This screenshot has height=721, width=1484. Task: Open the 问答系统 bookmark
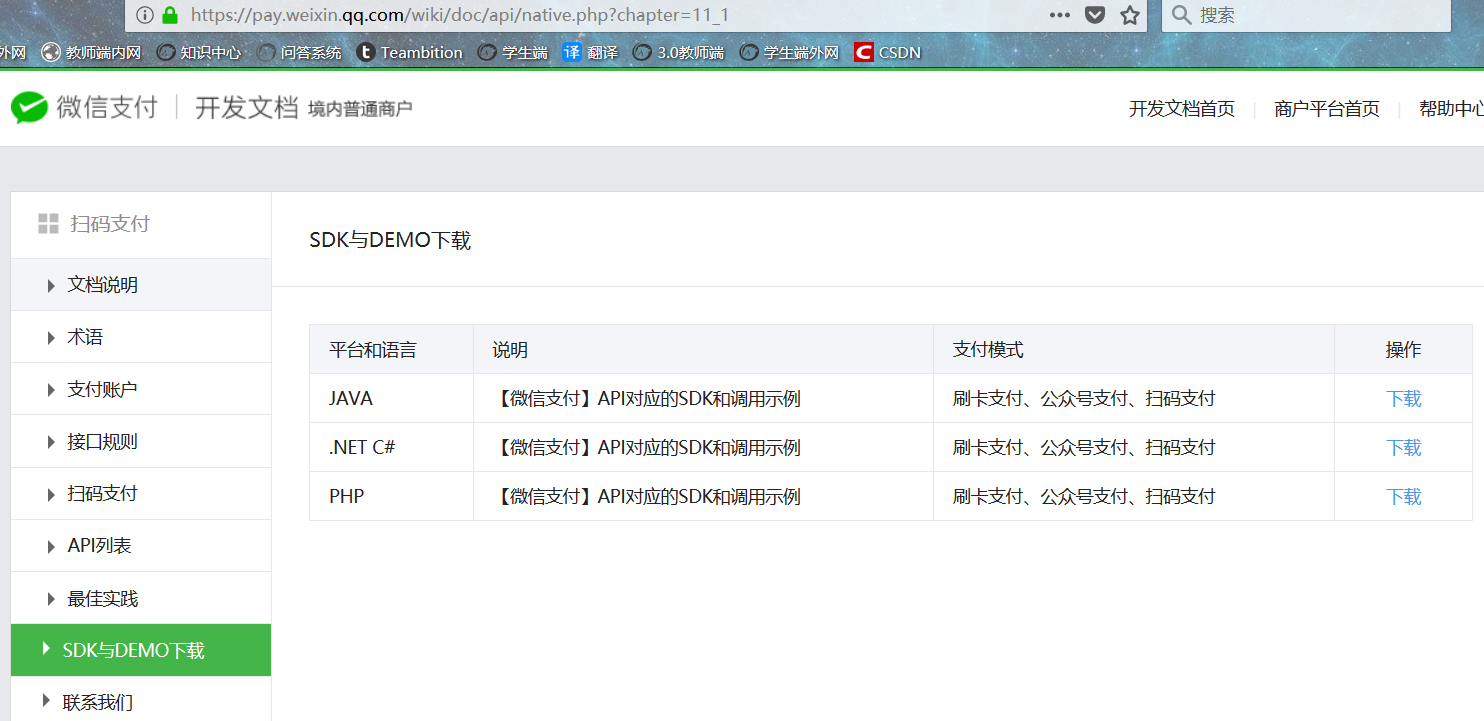click(299, 52)
